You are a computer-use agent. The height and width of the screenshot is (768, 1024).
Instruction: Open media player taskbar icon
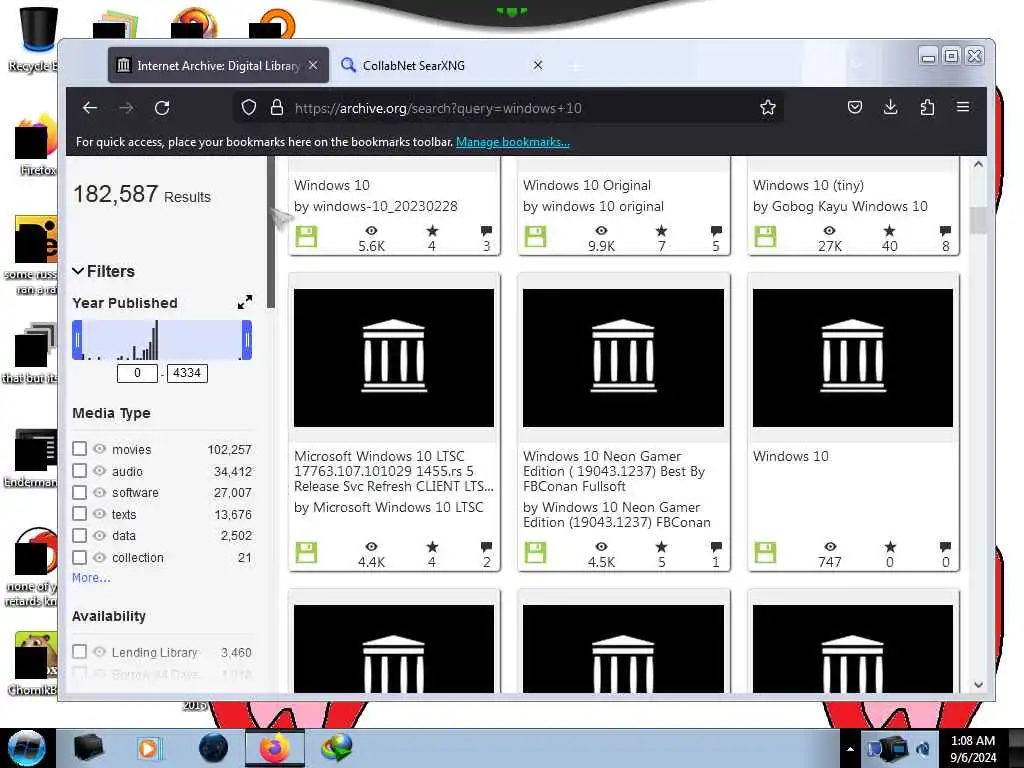tap(150, 748)
